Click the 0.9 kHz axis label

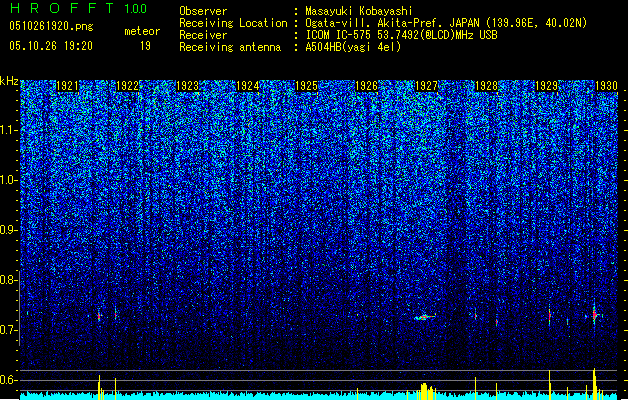8,230
